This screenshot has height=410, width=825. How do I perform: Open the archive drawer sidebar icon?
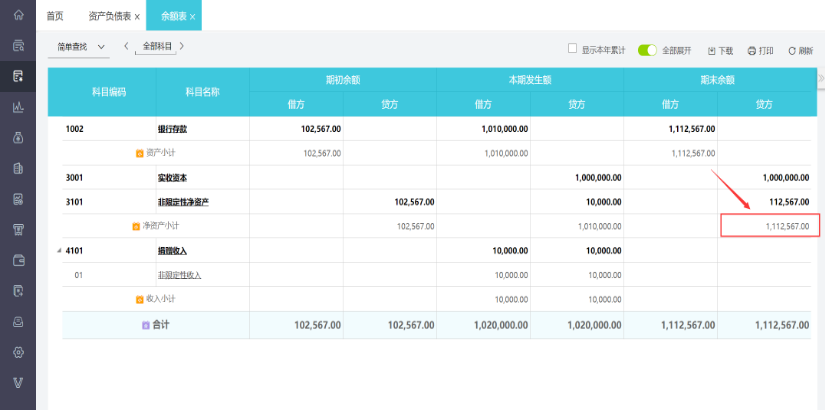[18, 322]
